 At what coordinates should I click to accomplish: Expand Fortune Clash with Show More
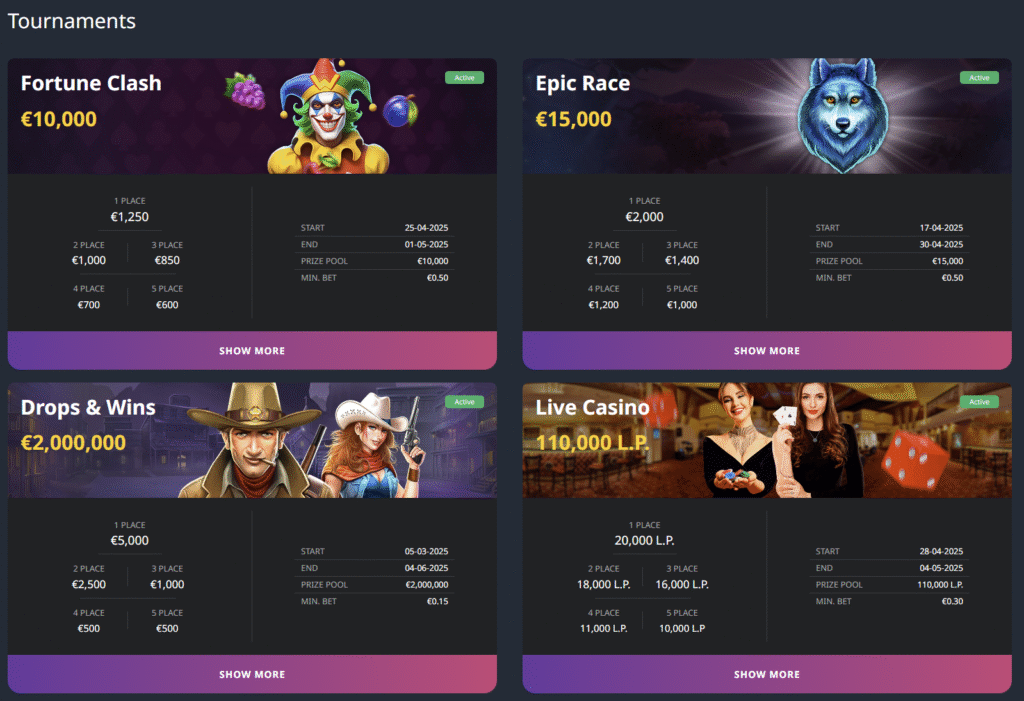(x=252, y=351)
